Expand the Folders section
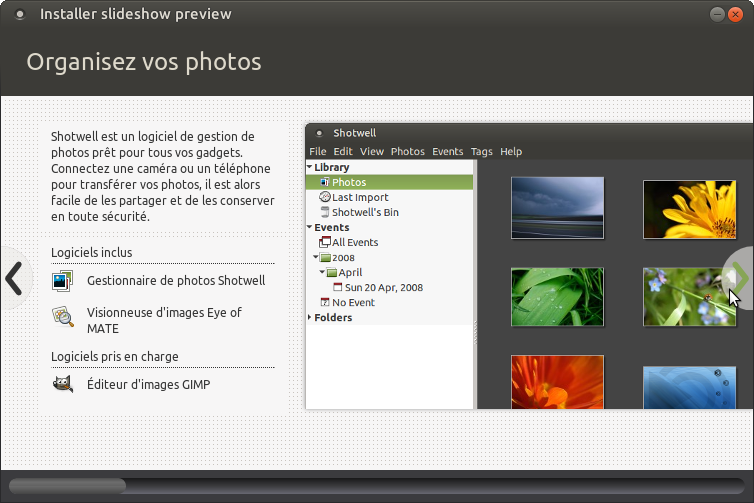 click(310, 317)
